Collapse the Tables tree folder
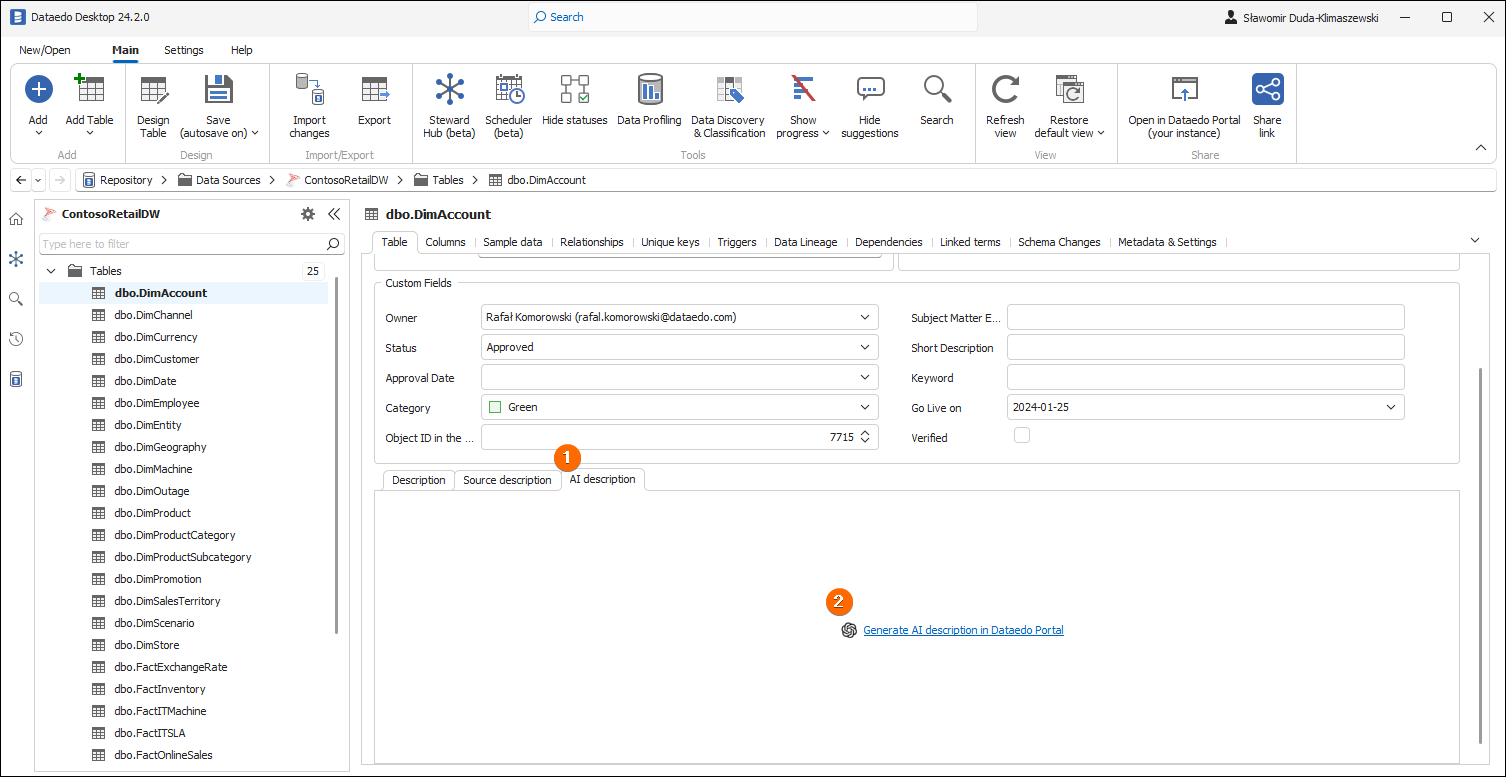 pos(51,271)
